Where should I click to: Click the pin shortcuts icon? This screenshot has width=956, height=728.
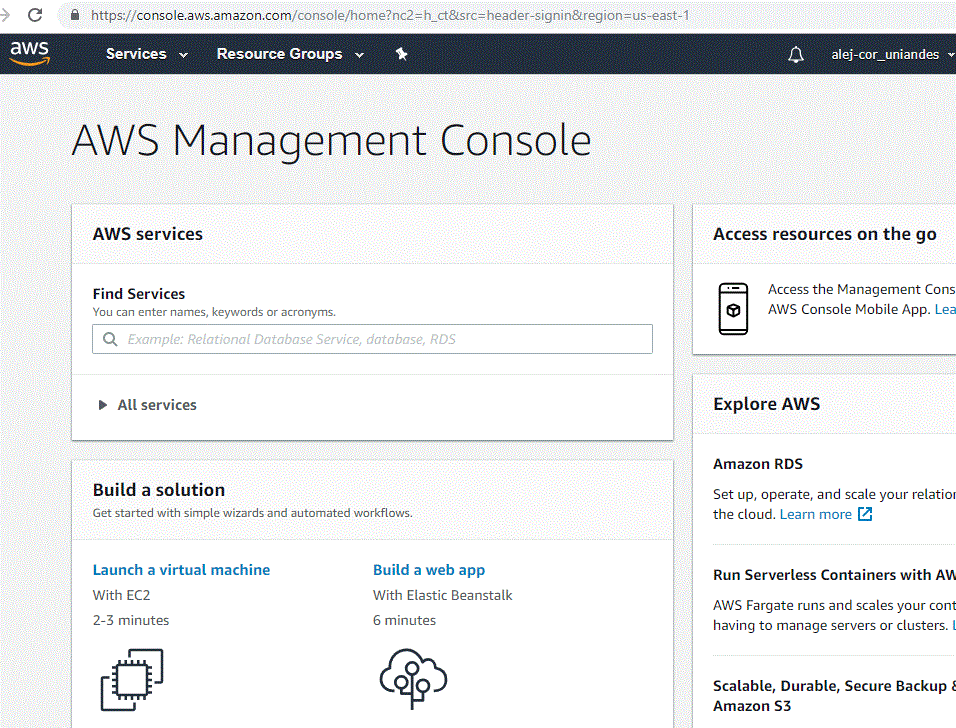click(x=401, y=54)
